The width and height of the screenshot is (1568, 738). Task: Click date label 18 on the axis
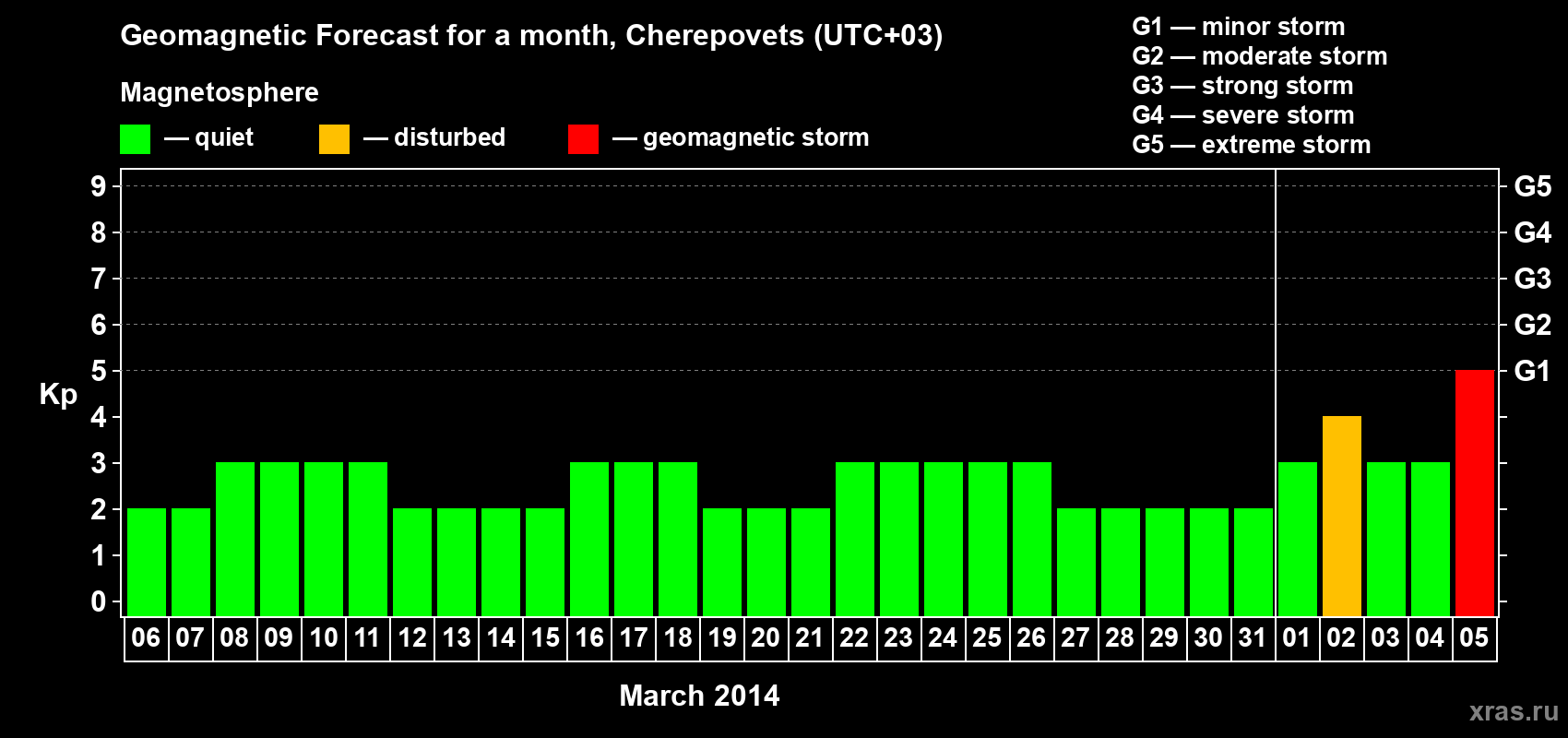(x=677, y=637)
